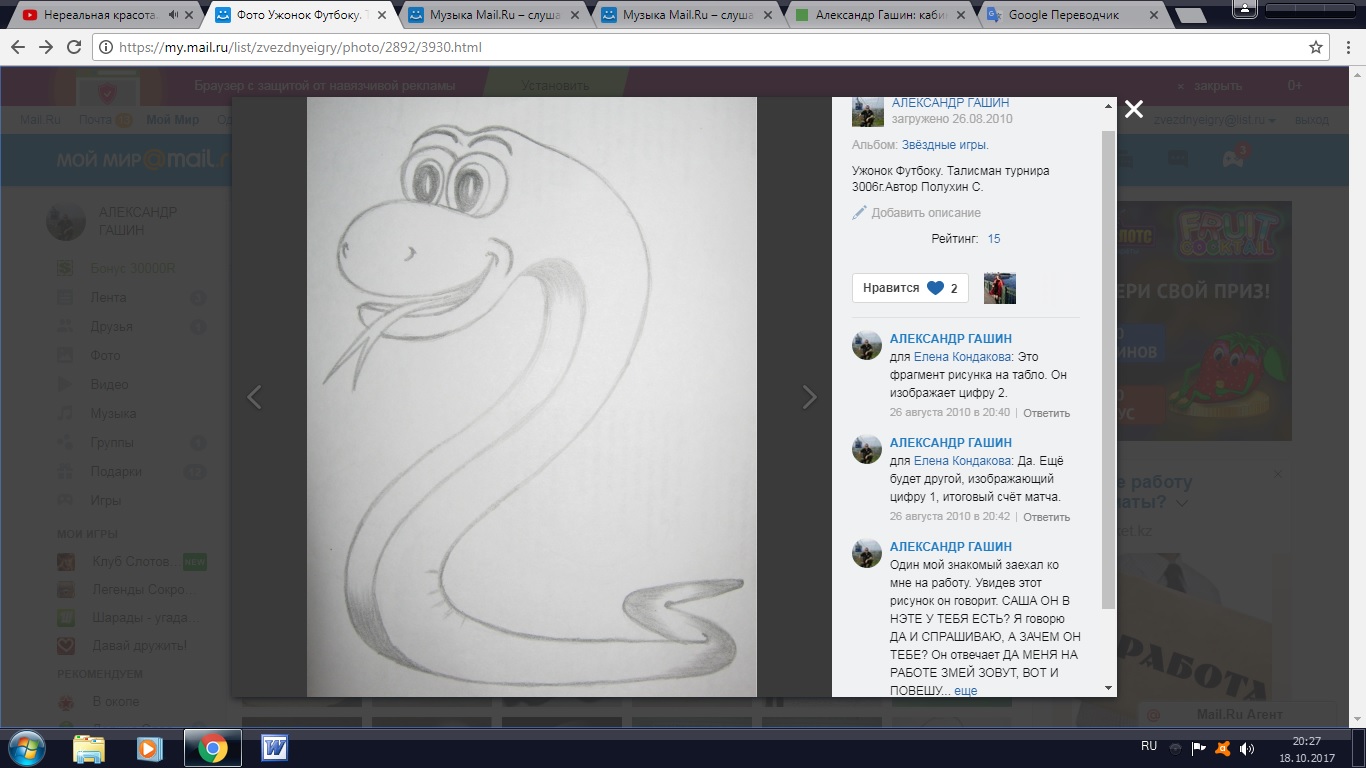Open Давай дружить! in the sidebar
The image size is (1366, 768).
click(x=139, y=646)
